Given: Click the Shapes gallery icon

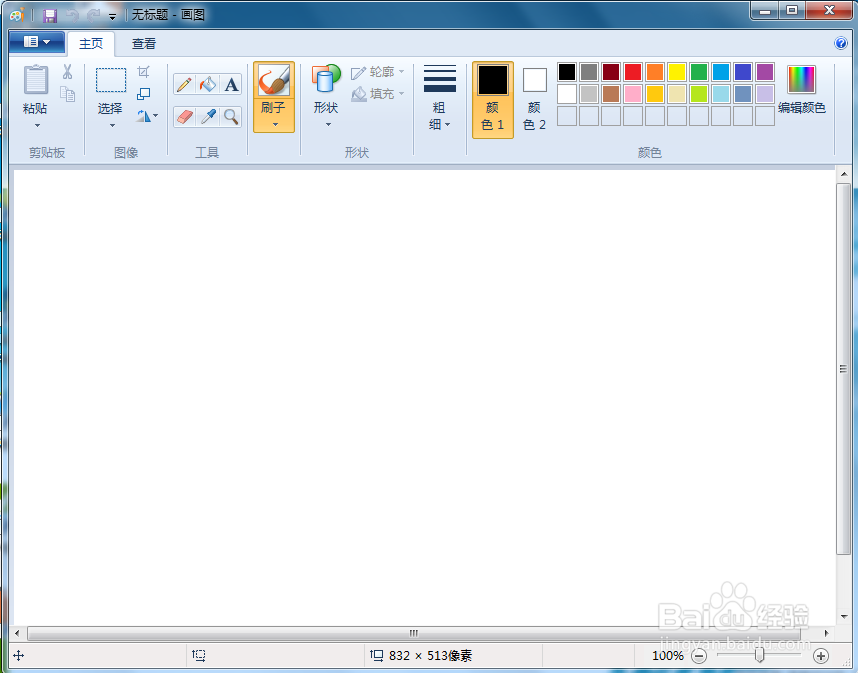Looking at the screenshot, I should (326, 79).
